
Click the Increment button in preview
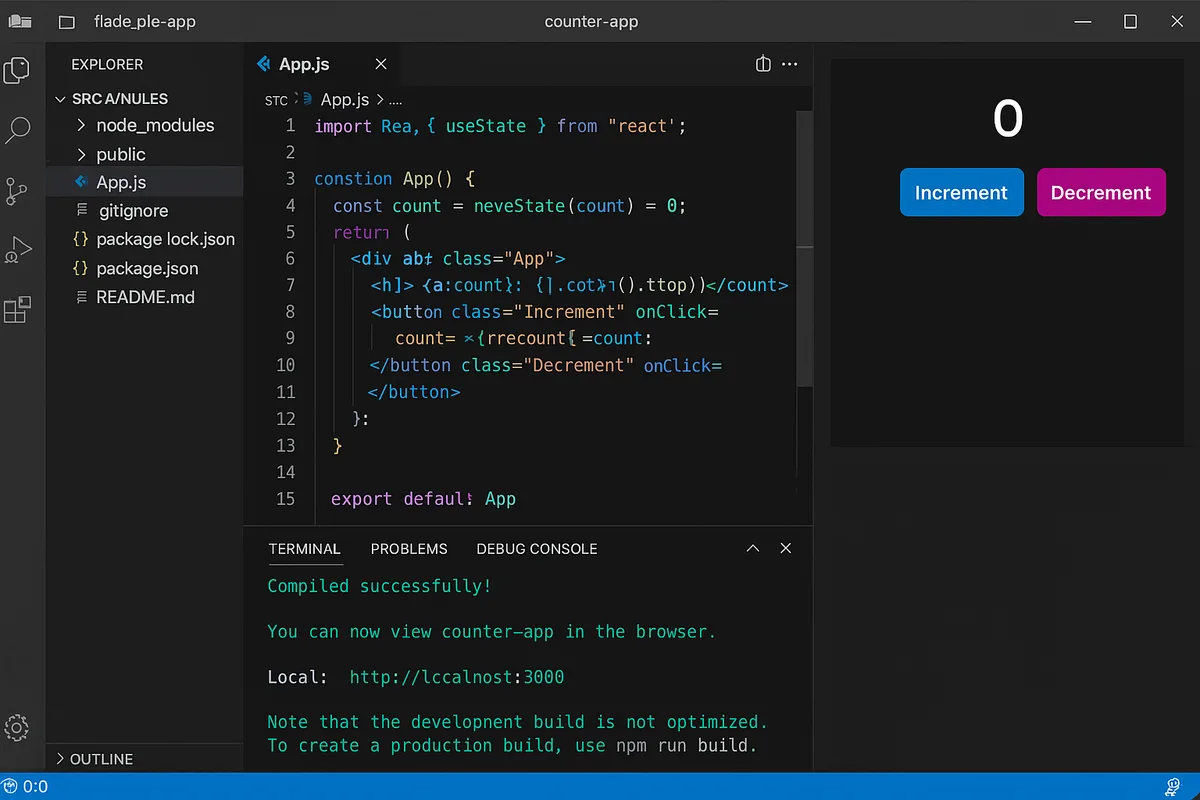(x=961, y=192)
